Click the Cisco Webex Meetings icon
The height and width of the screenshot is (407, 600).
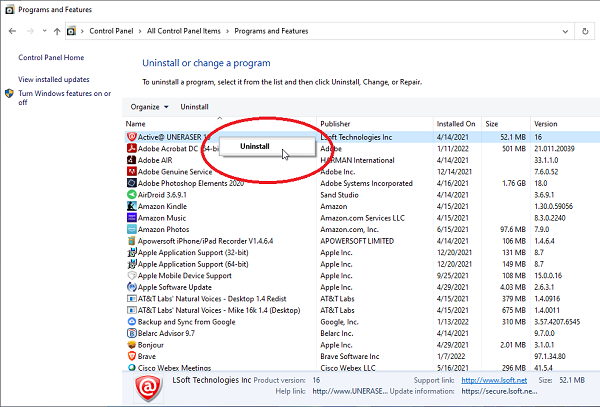[132, 368]
